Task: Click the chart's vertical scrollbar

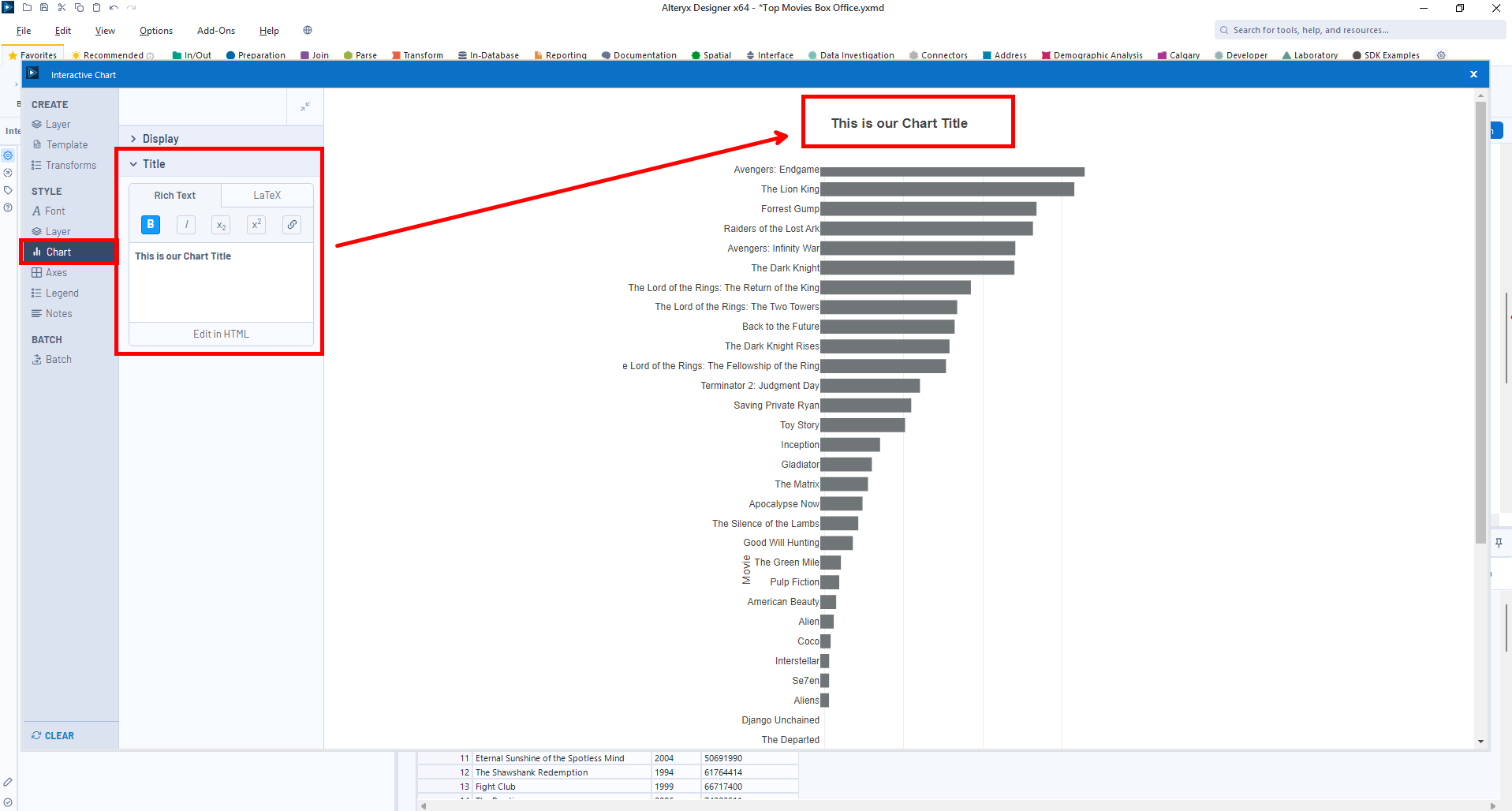Action: coord(1480,316)
